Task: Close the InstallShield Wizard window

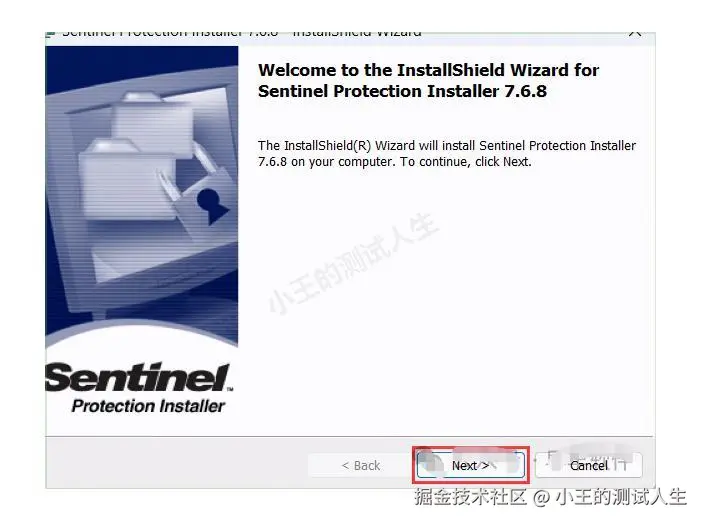Action: pyautogui.click(x=635, y=34)
